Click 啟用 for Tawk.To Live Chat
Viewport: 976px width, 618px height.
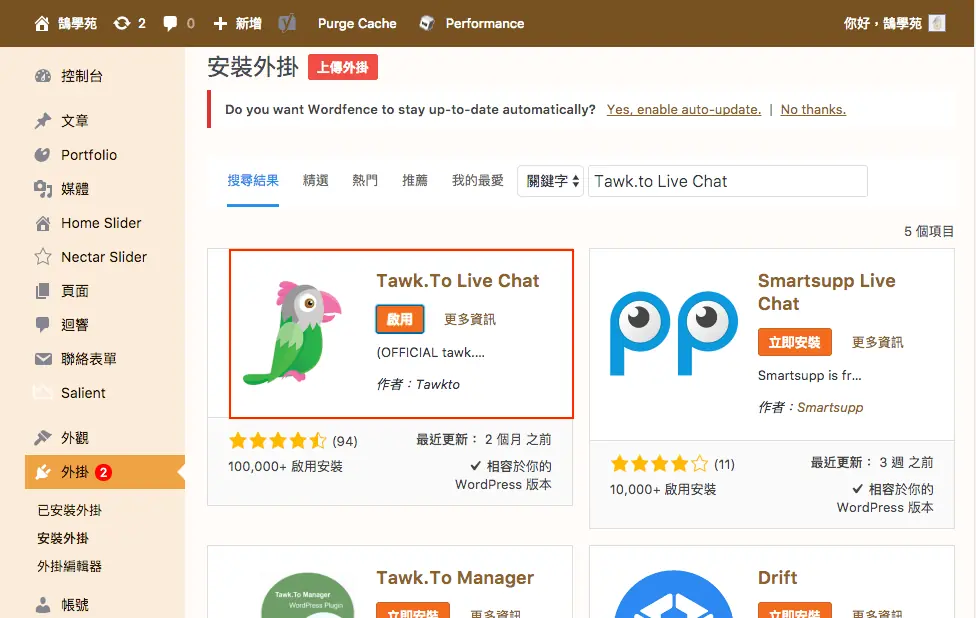pyautogui.click(x=400, y=319)
